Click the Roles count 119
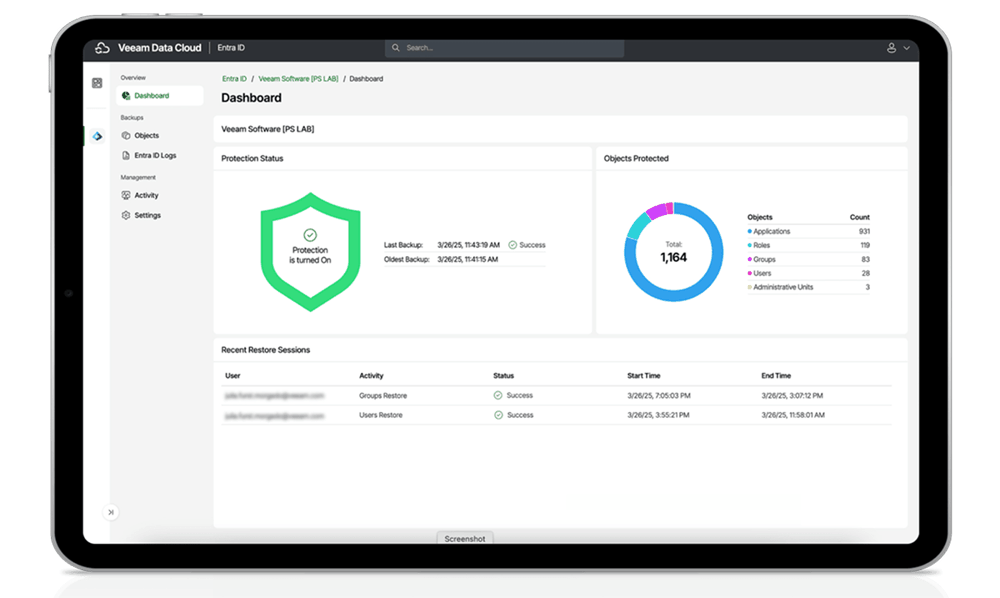 coord(865,245)
